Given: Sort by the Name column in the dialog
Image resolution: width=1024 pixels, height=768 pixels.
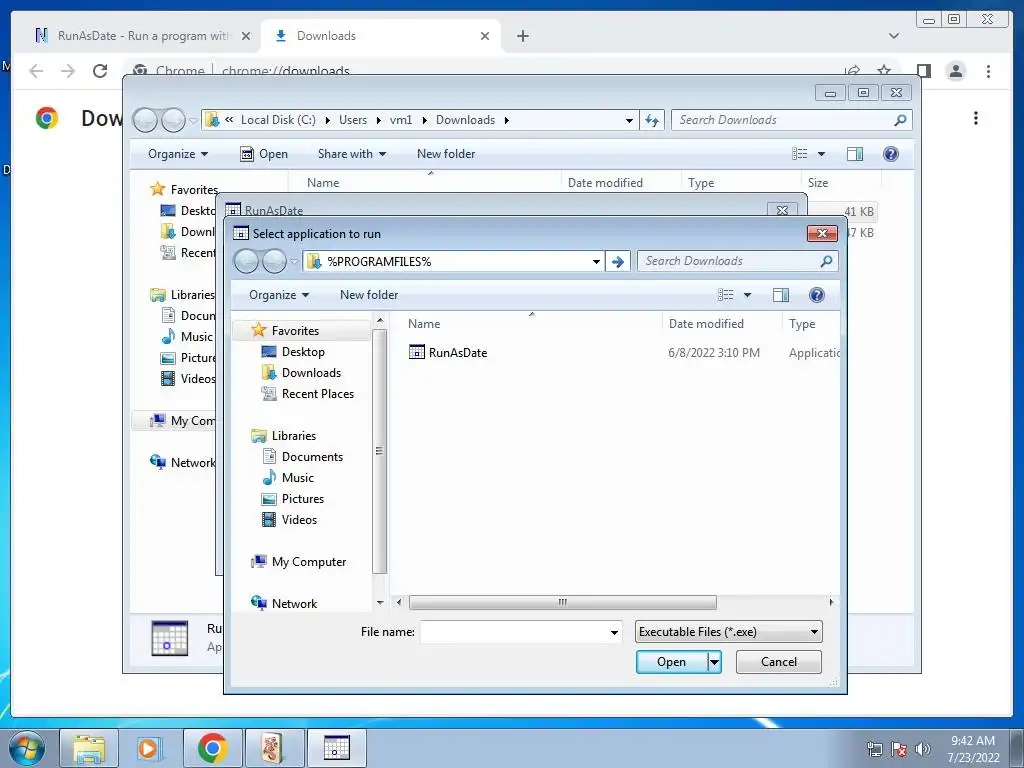Looking at the screenshot, I should click(424, 323).
